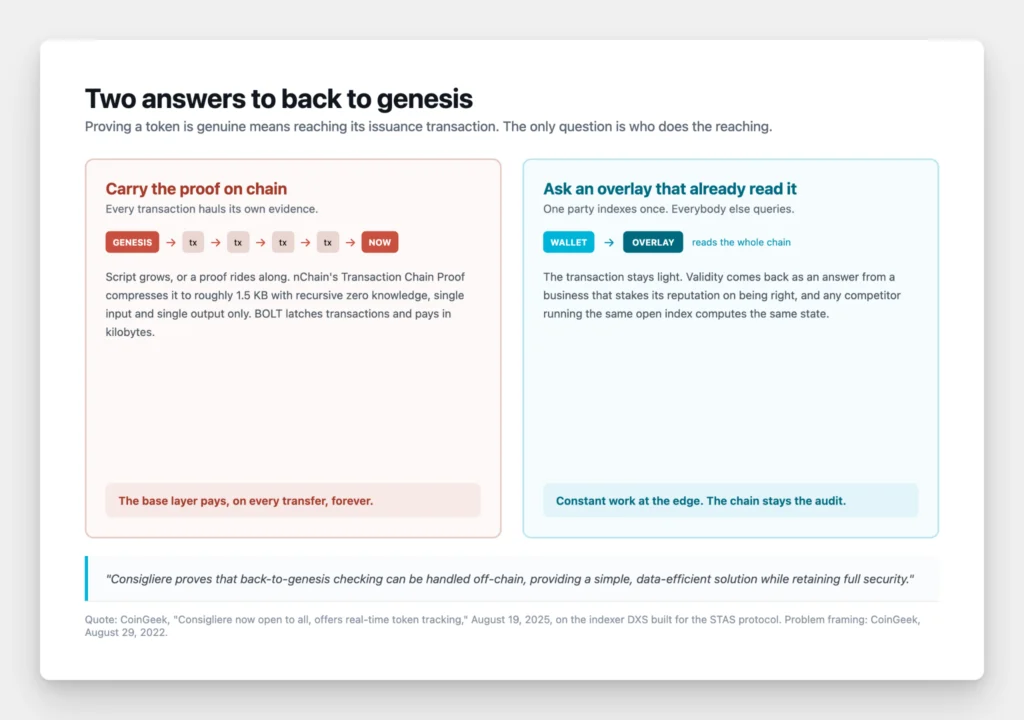Click 'Two answers to back to genesis' title
1024x720 pixels.
click(x=279, y=99)
